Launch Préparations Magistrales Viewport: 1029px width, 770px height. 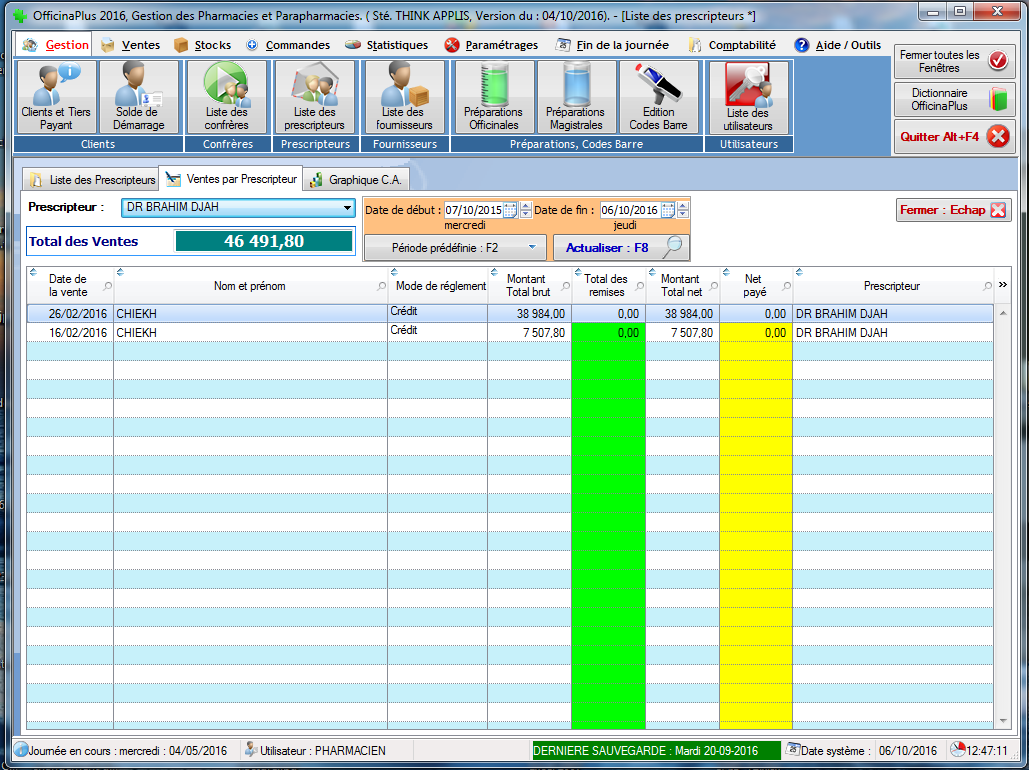point(575,97)
